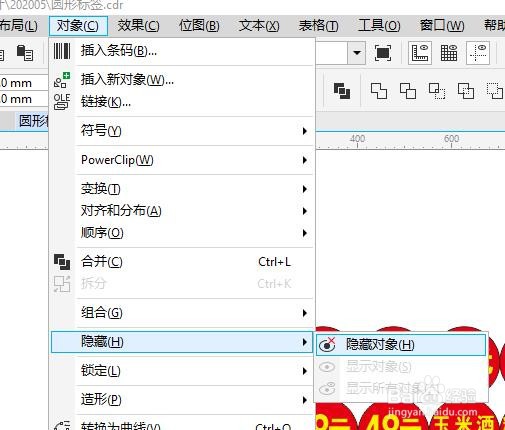Click the insert new object icon
The width and height of the screenshot is (505, 430).
point(62,80)
